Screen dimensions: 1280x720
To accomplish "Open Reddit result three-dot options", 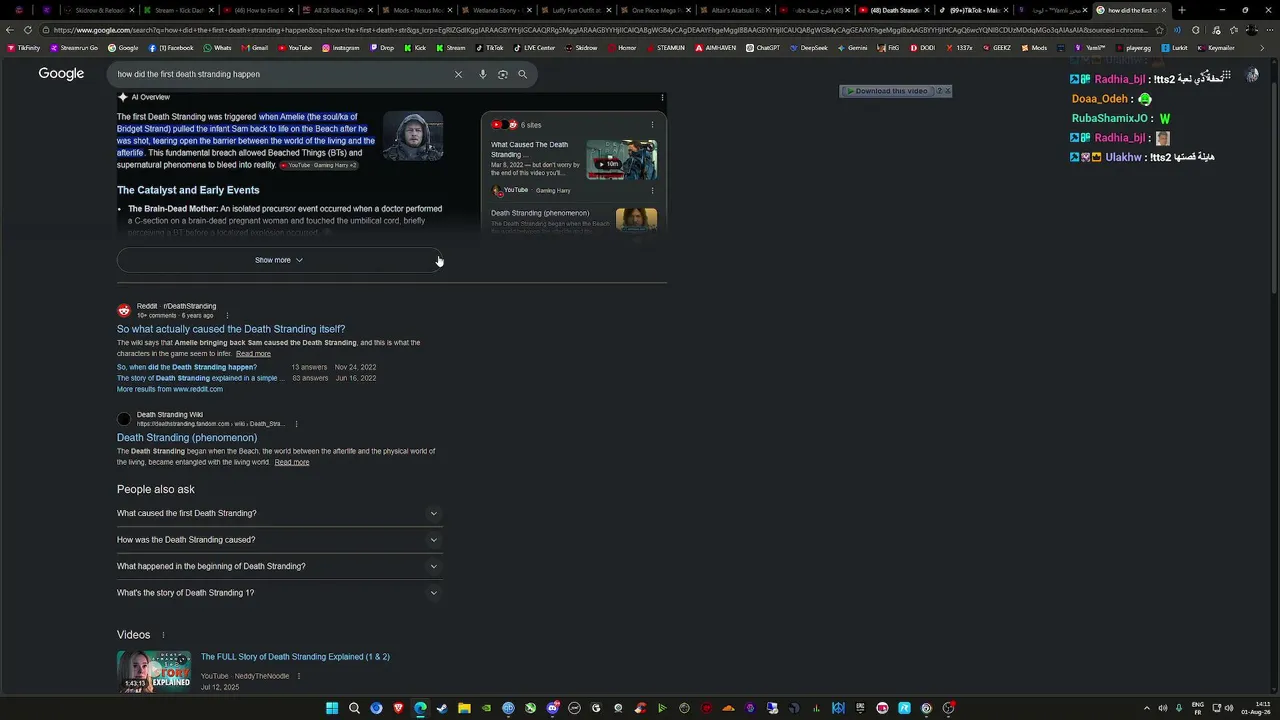I will pyautogui.click(x=227, y=315).
